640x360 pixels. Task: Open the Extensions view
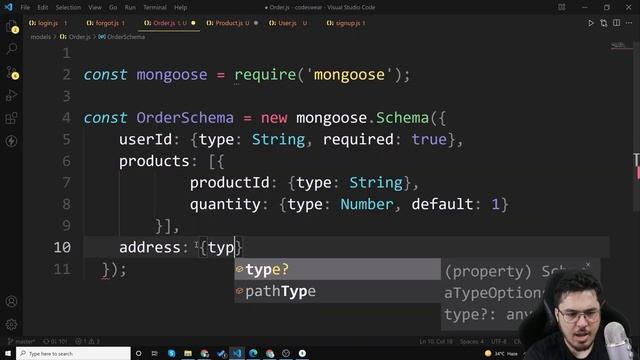(x=11, y=118)
